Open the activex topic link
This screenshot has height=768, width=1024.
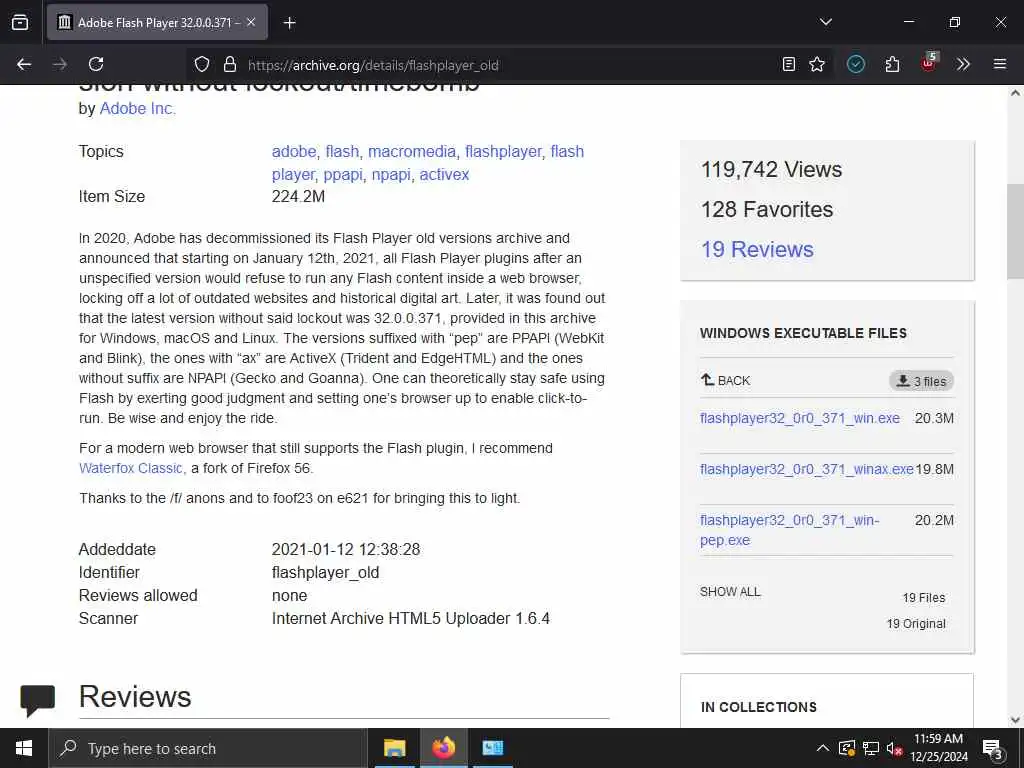(444, 175)
